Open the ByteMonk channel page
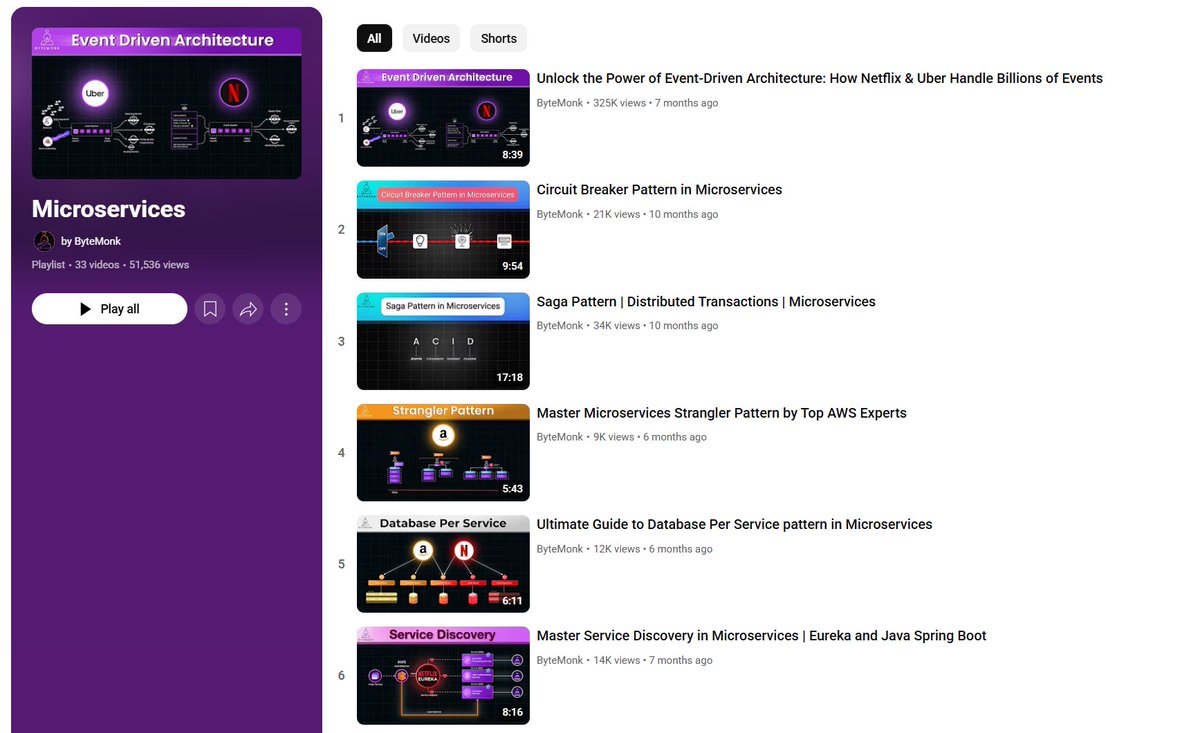The width and height of the screenshot is (1200, 733). point(97,241)
